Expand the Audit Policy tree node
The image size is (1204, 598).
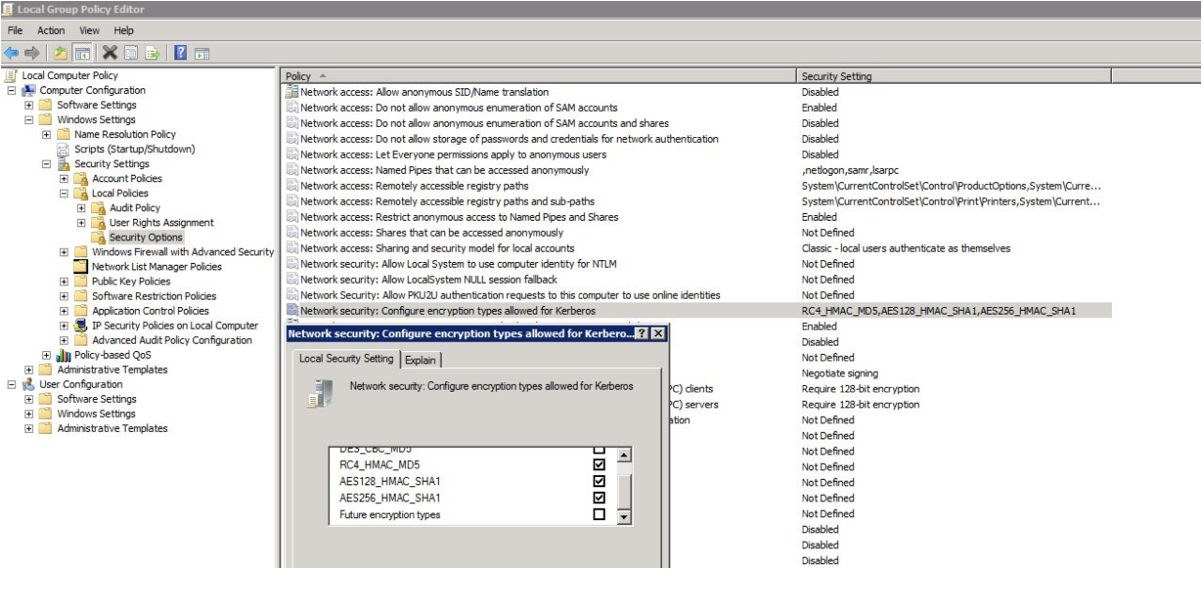pyautogui.click(x=82, y=208)
